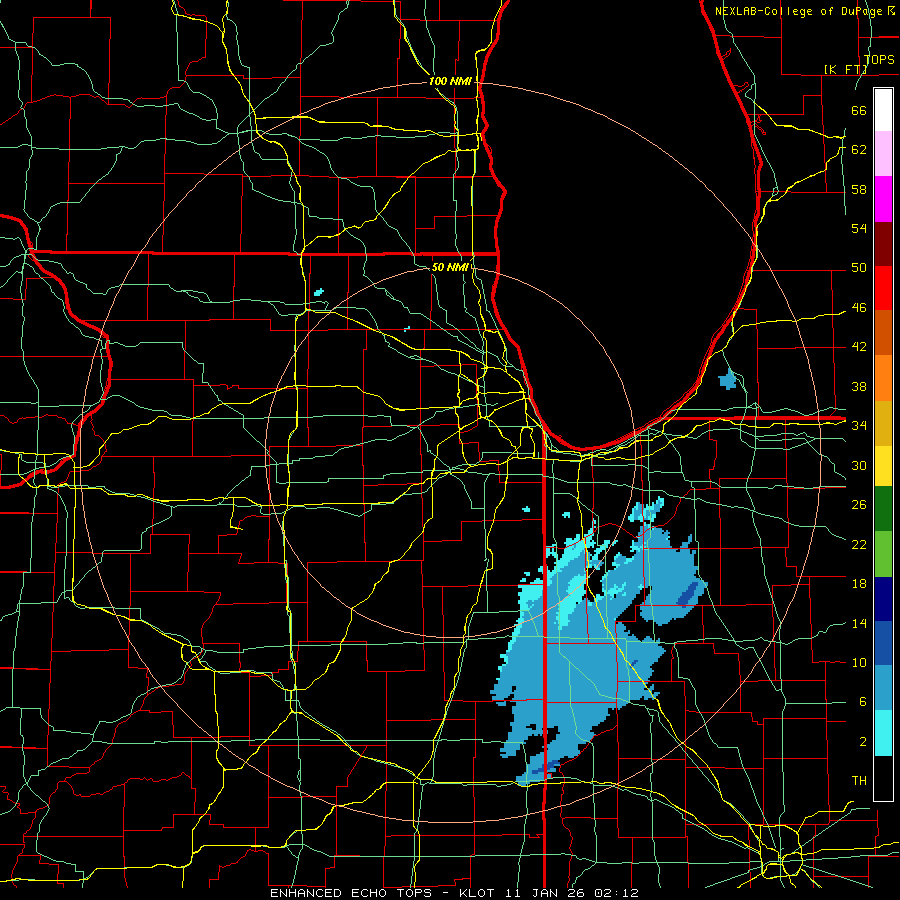Click the legend value '66'
This screenshot has height=900, width=900.
pyautogui.click(x=859, y=111)
